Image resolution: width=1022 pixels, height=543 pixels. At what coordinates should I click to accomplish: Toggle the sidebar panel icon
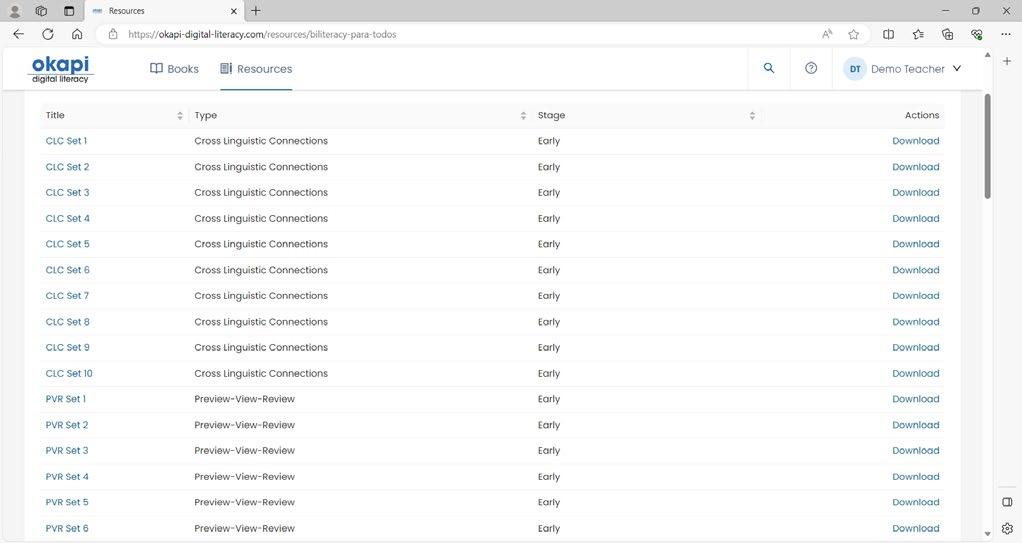(1007, 502)
